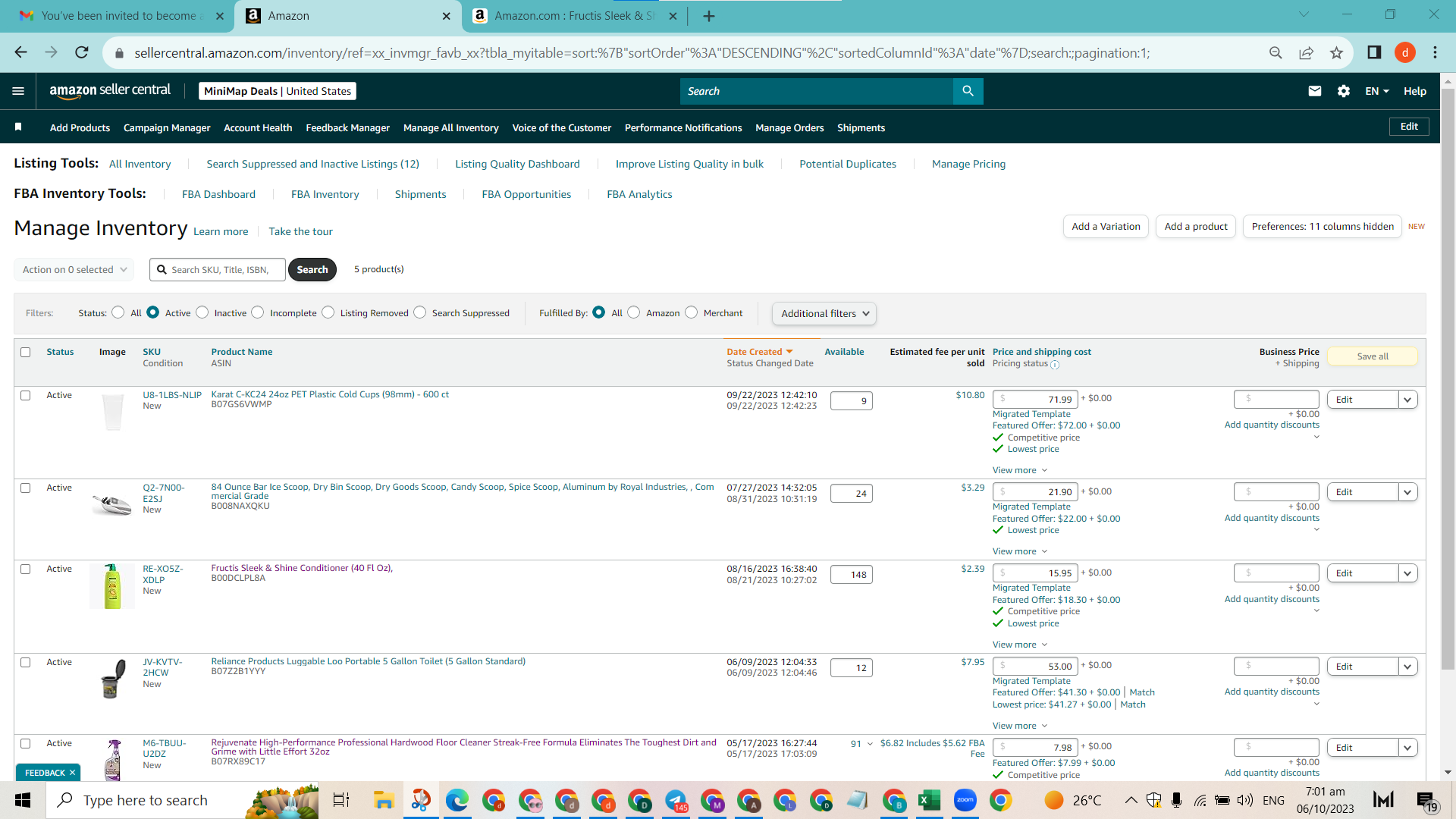
Task: Expand 'View more' under Karat cups pricing
Action: [1020, 470]
